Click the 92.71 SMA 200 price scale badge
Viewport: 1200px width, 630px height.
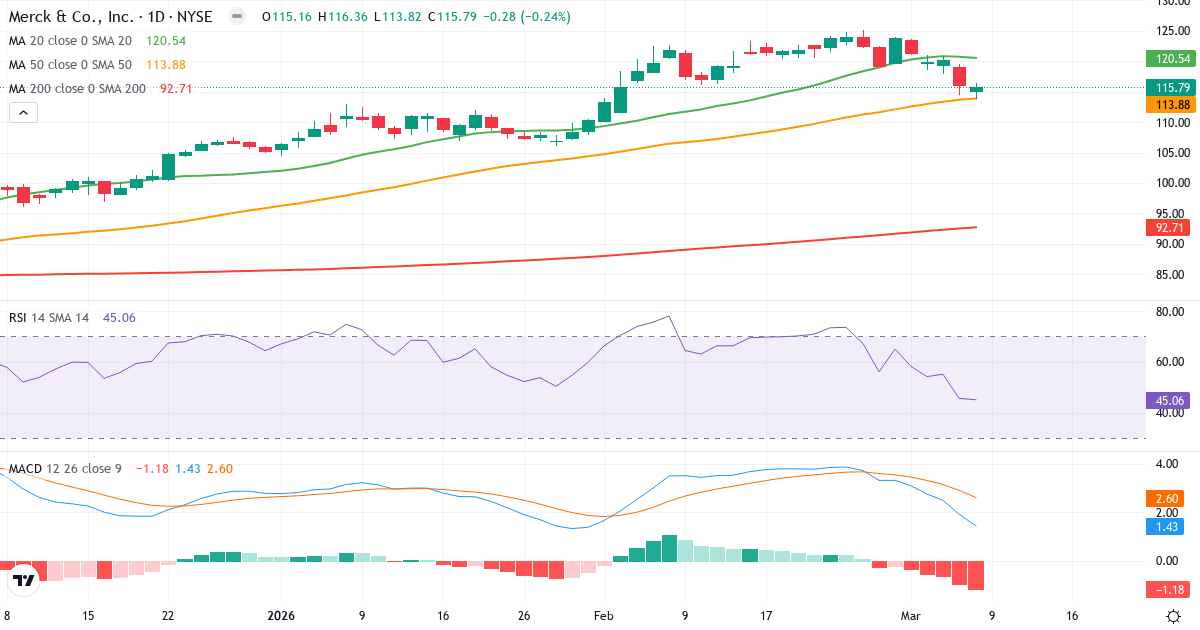click(1169, 227)
